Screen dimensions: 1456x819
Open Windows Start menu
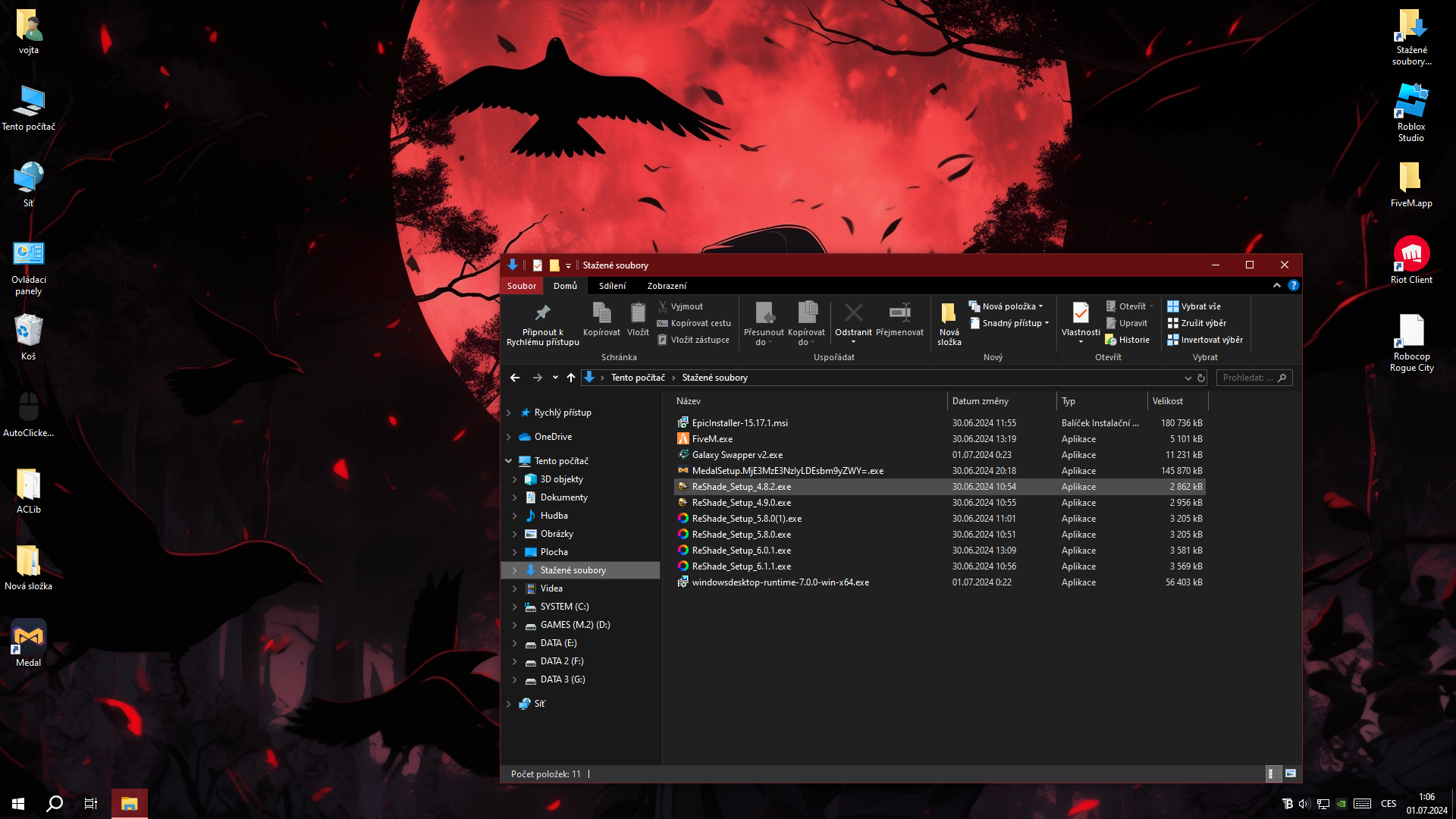18,804
